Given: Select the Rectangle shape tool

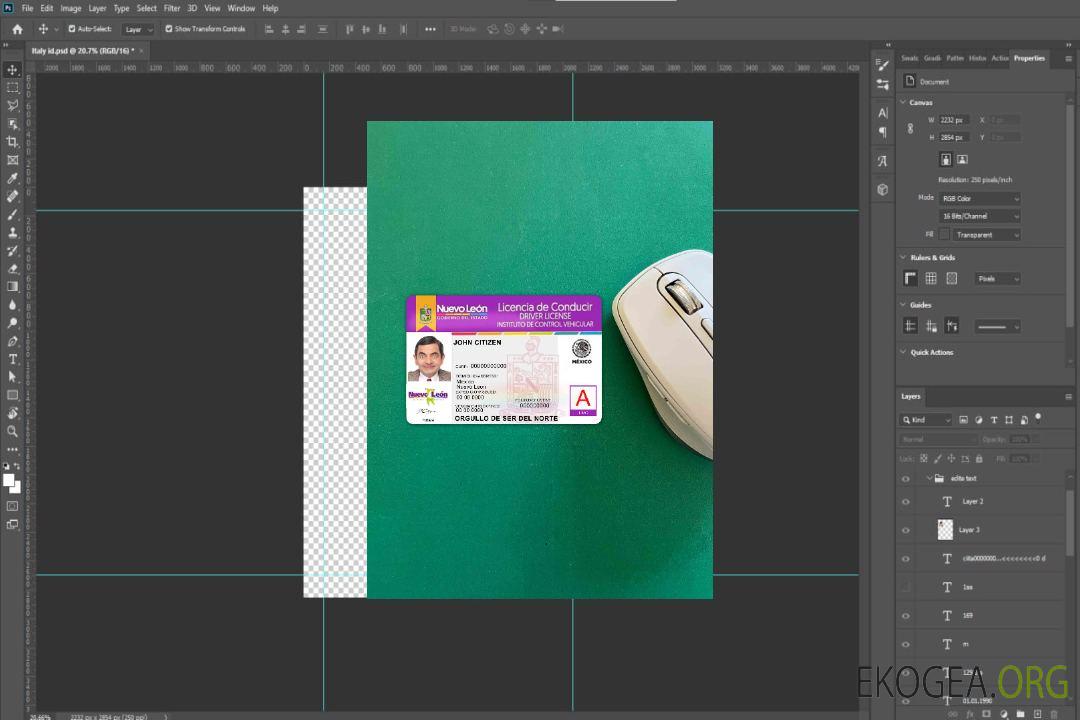Looking at the screenshot, I should coord(12,395).
